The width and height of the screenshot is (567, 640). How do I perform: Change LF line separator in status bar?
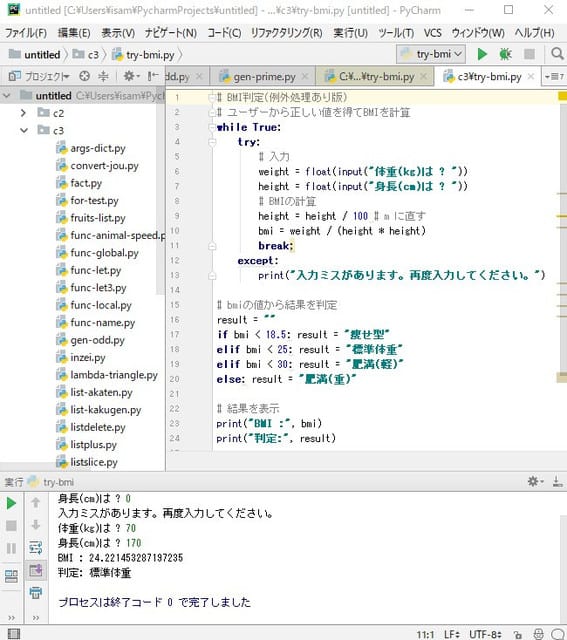point(451,634)
